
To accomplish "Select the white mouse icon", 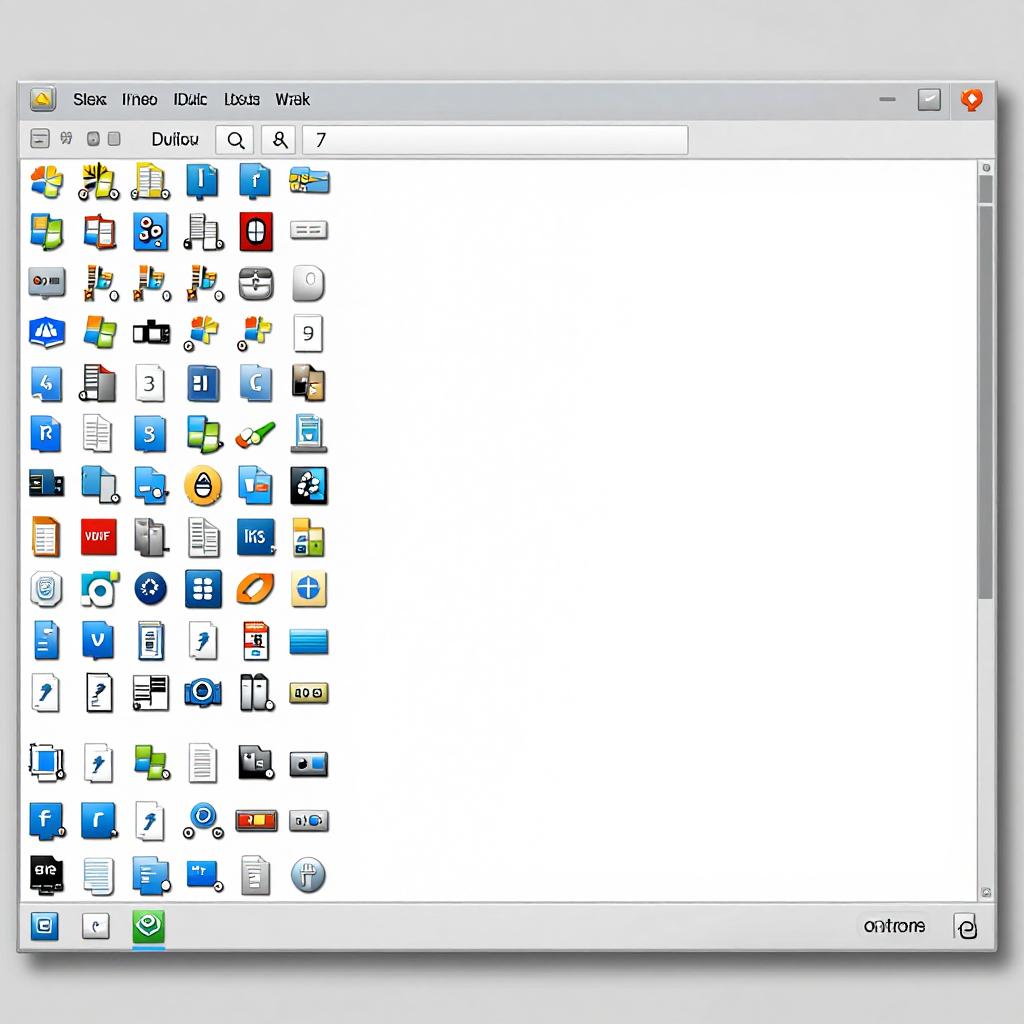I will (x=308, y=283).
